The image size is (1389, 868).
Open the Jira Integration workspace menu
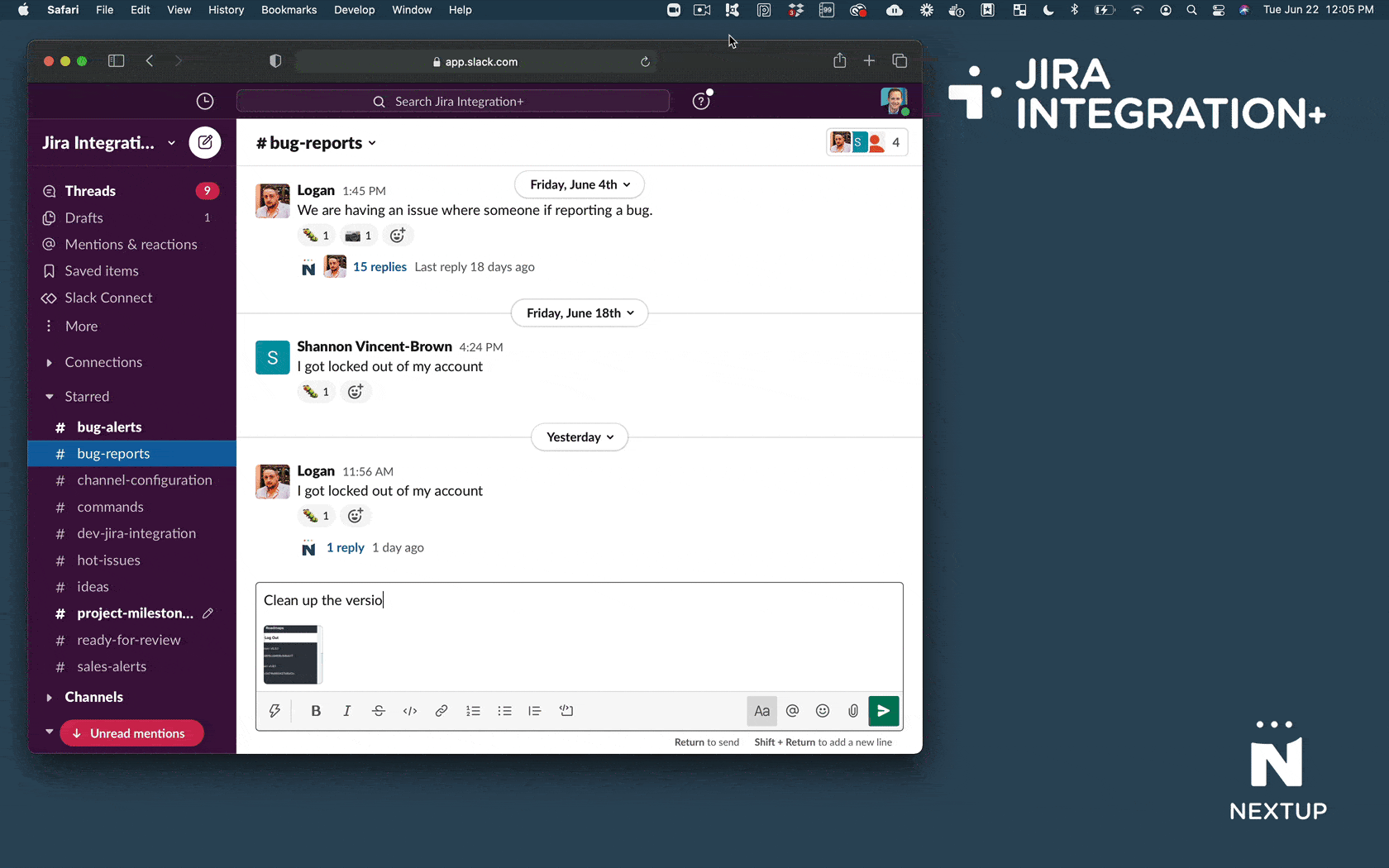click(108, 143)
